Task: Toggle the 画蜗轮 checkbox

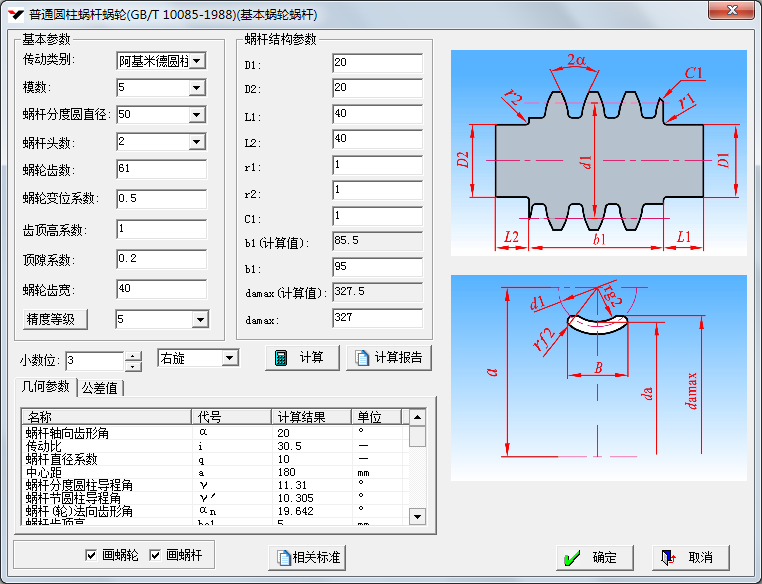Action: (91, 554)
